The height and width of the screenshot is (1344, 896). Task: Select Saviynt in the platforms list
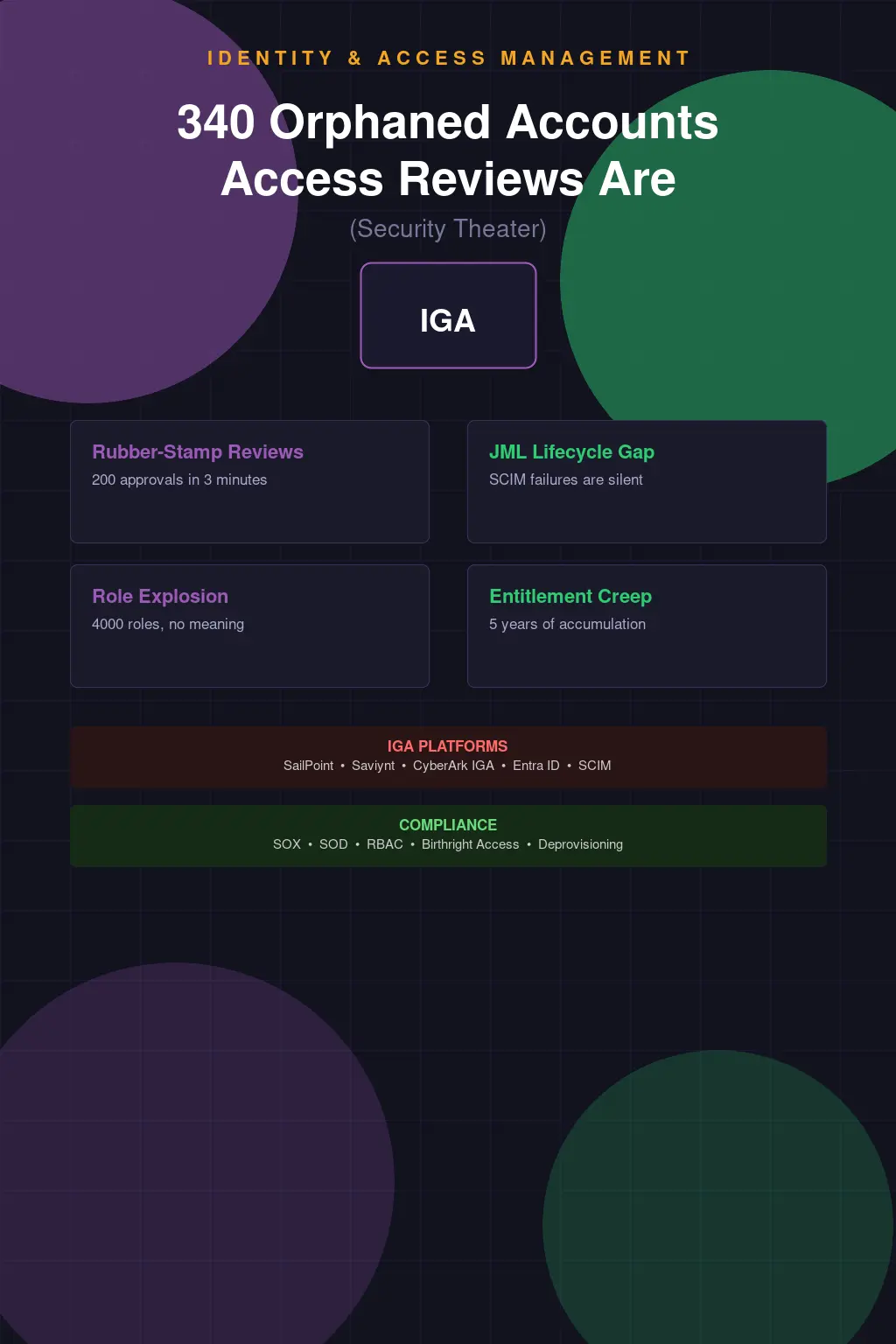point(373,766)
